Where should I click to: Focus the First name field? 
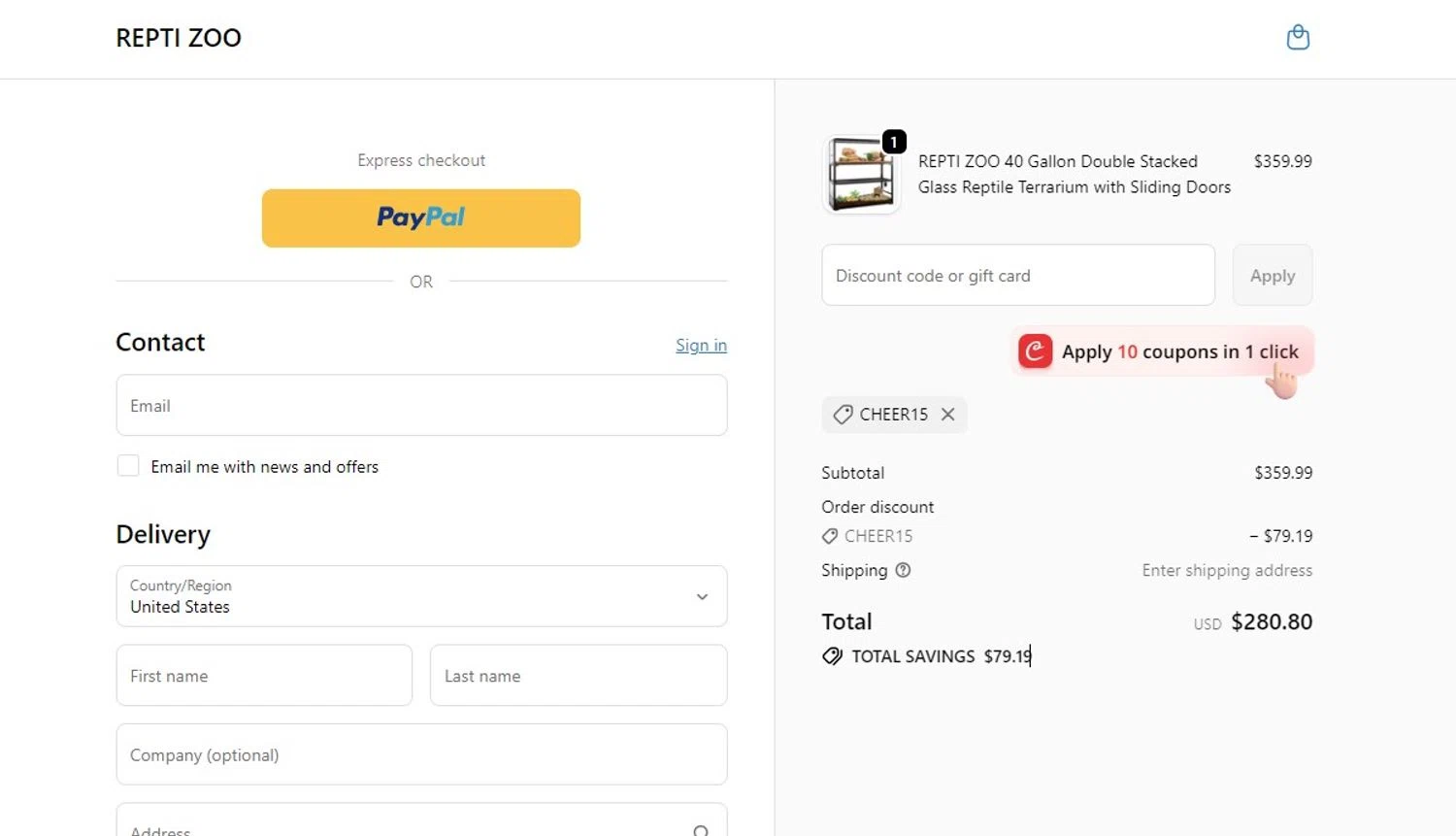click(x=264, y=676)
